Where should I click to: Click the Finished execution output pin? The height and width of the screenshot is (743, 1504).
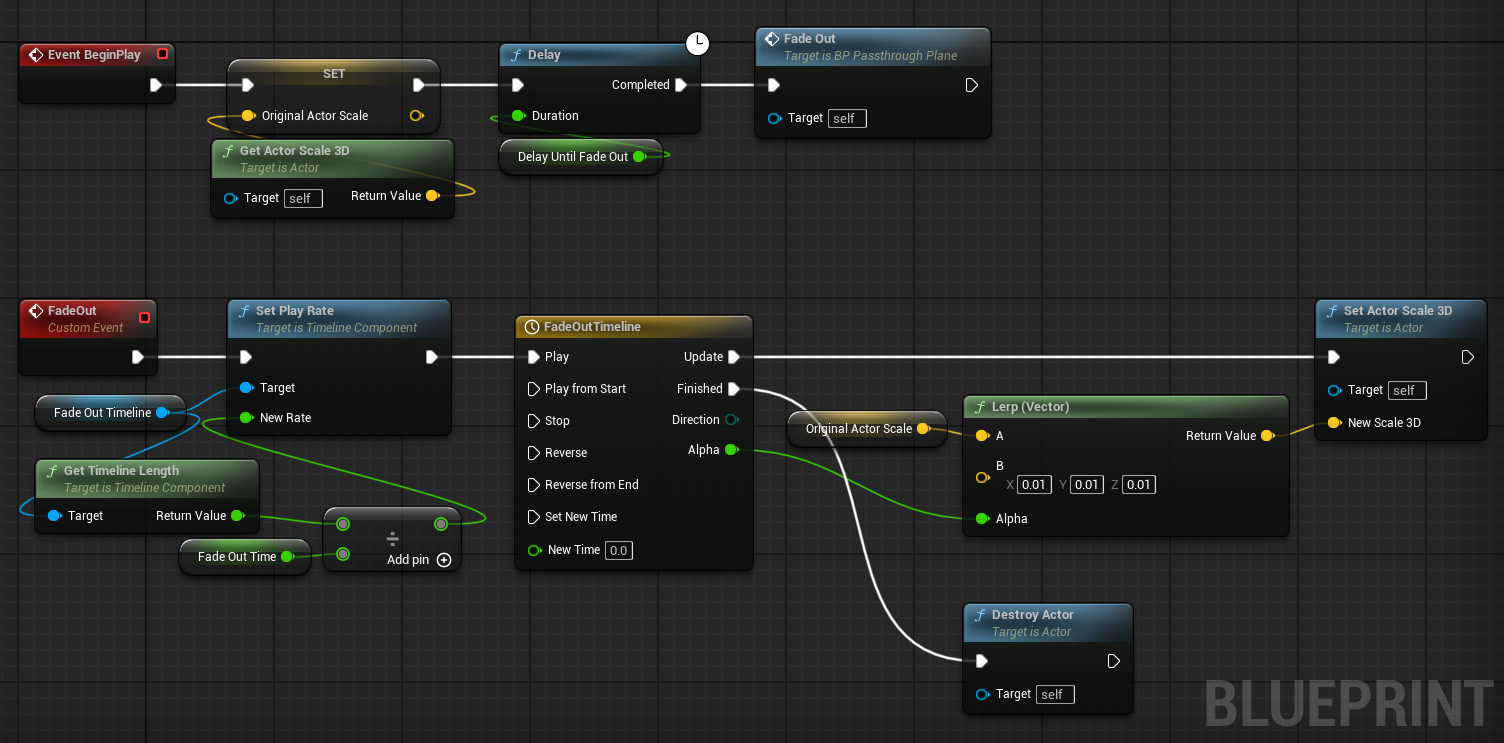click(734, 389)
